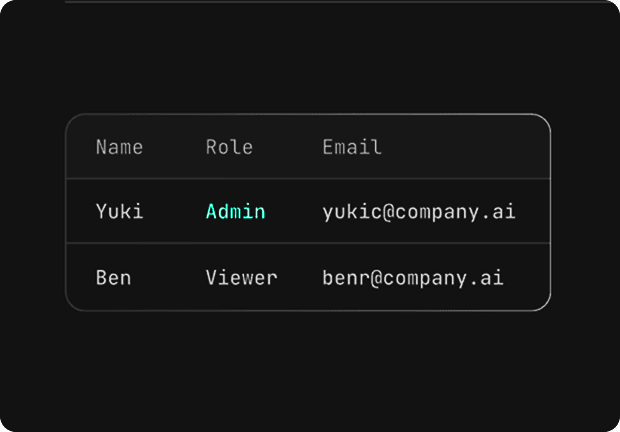Click the @ symbol in Yuki's email
The image size is (620, 432).
click(388, 212)
